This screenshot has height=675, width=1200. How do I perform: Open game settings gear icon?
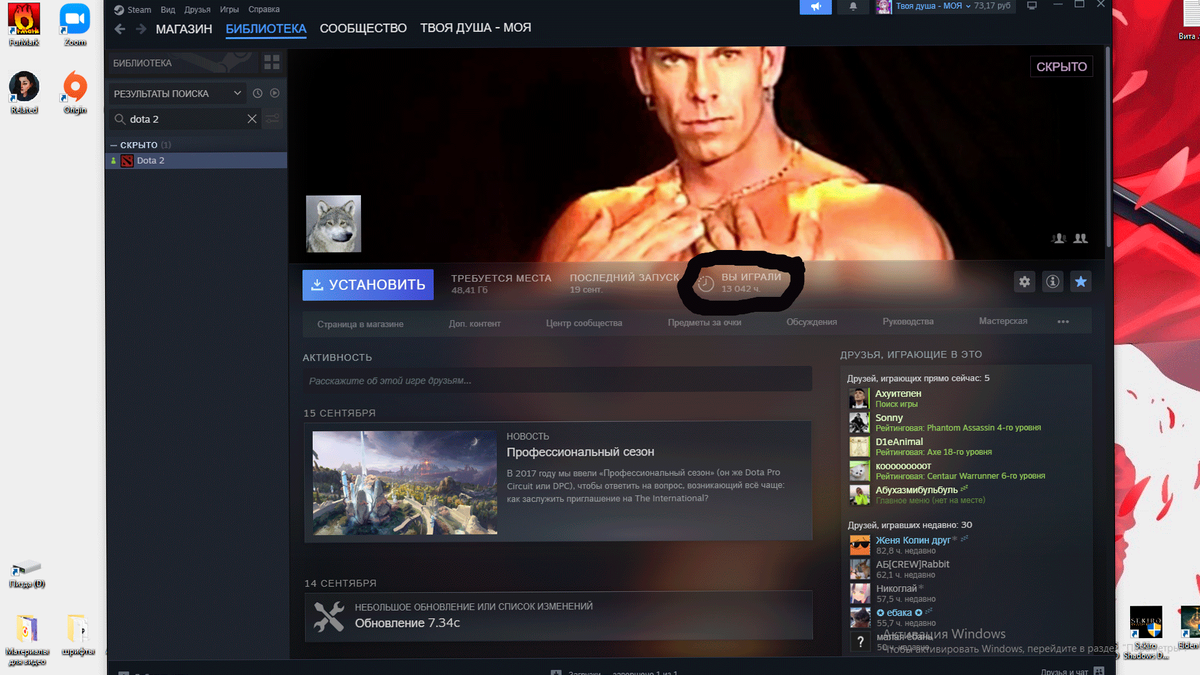(x=1024, y=282)
